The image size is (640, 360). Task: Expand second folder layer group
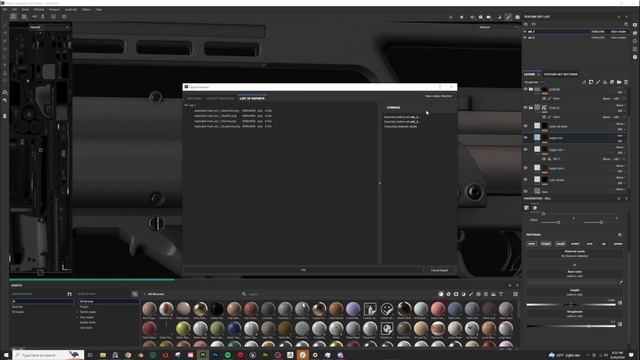pyautogui.click(x=531, y=108)
